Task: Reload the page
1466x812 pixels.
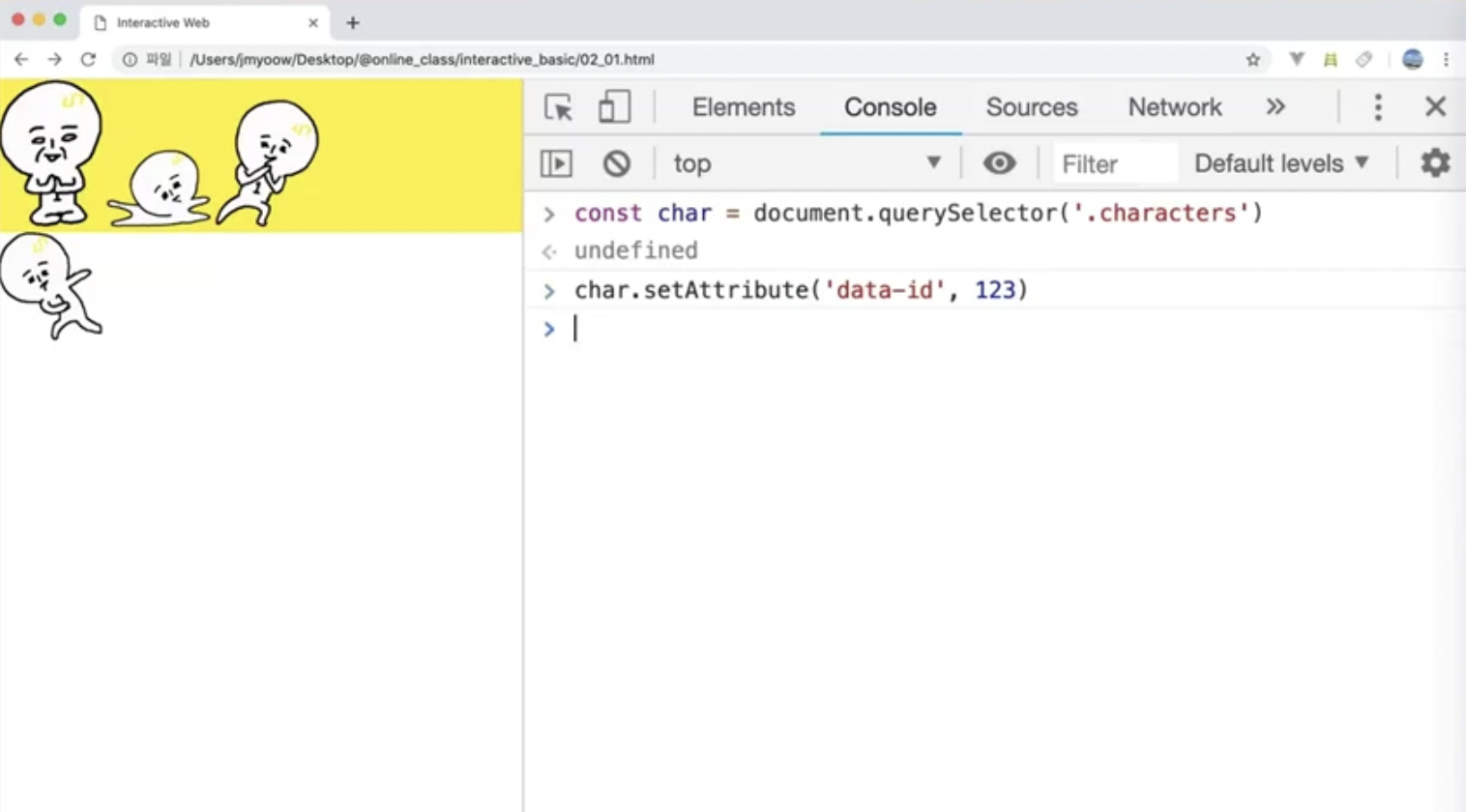Action: (x=88, y=59)
